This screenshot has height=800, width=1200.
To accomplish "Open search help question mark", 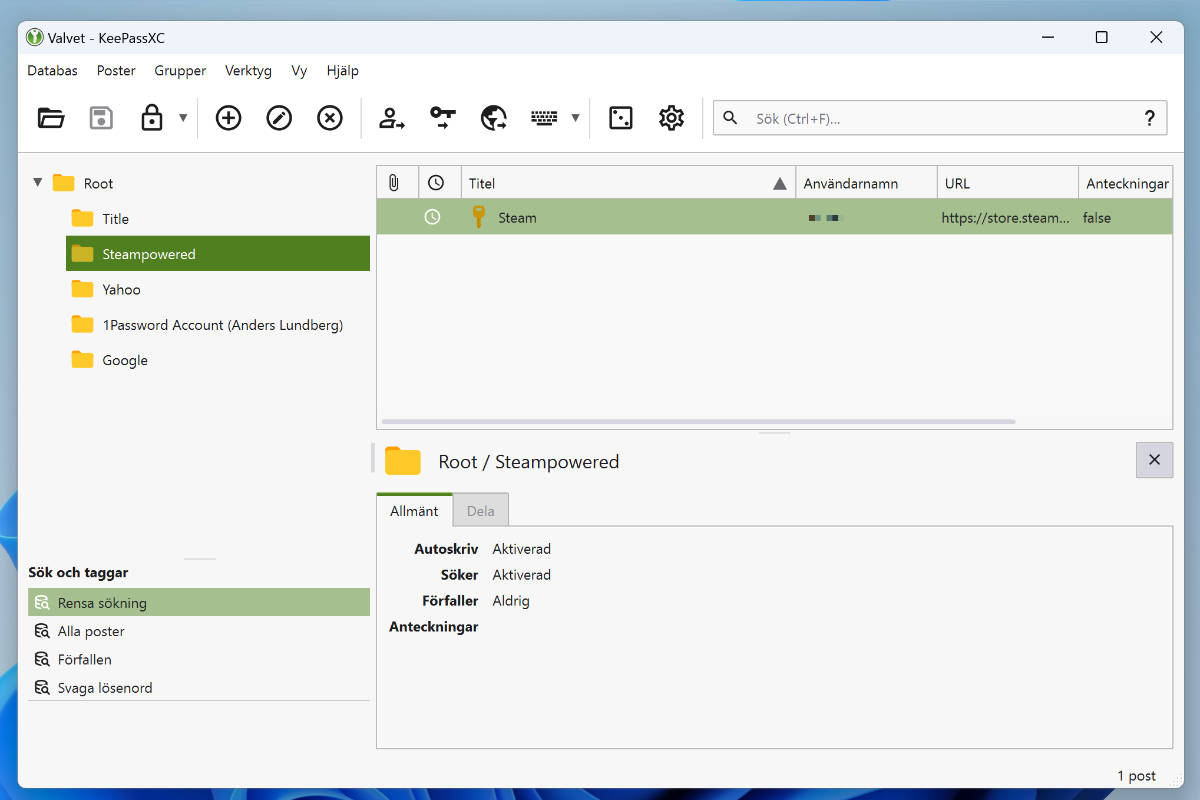I will point(1150,118).
